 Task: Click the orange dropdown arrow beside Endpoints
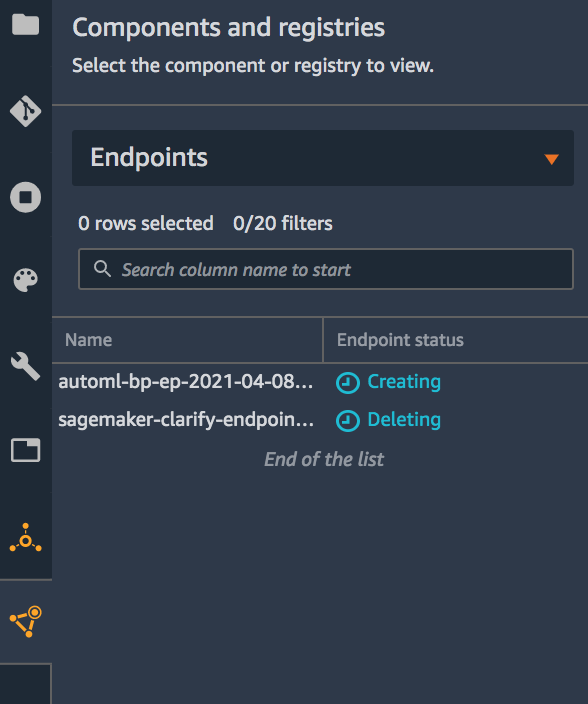tap(551, 159)
